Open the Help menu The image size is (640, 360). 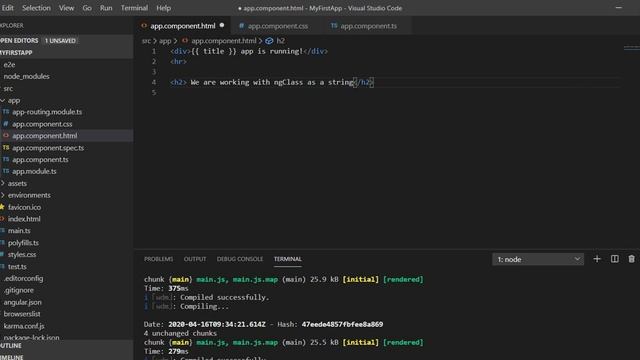164,8
